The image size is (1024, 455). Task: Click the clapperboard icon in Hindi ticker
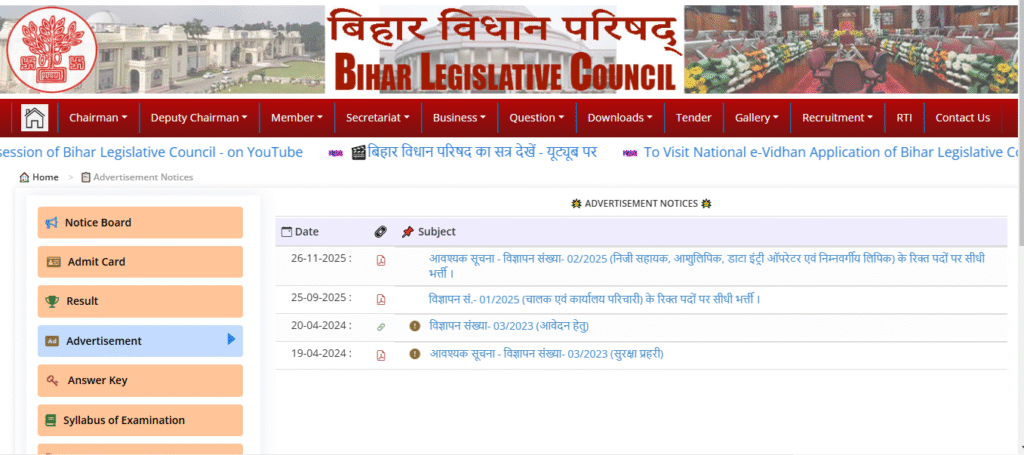[x=358, y=153]
